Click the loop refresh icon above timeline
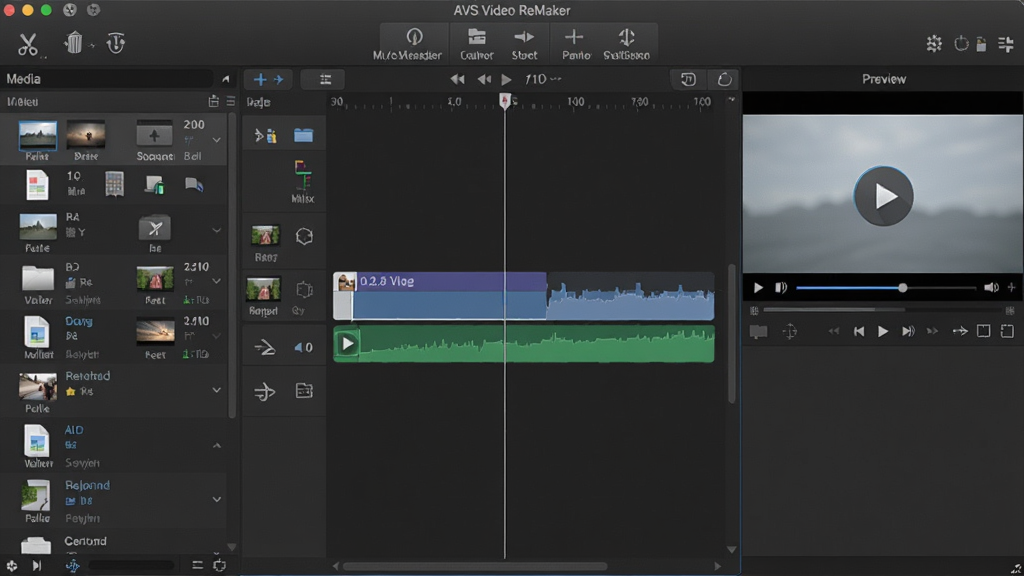This screenshot has height=576, width=1024. click(724, 80)
